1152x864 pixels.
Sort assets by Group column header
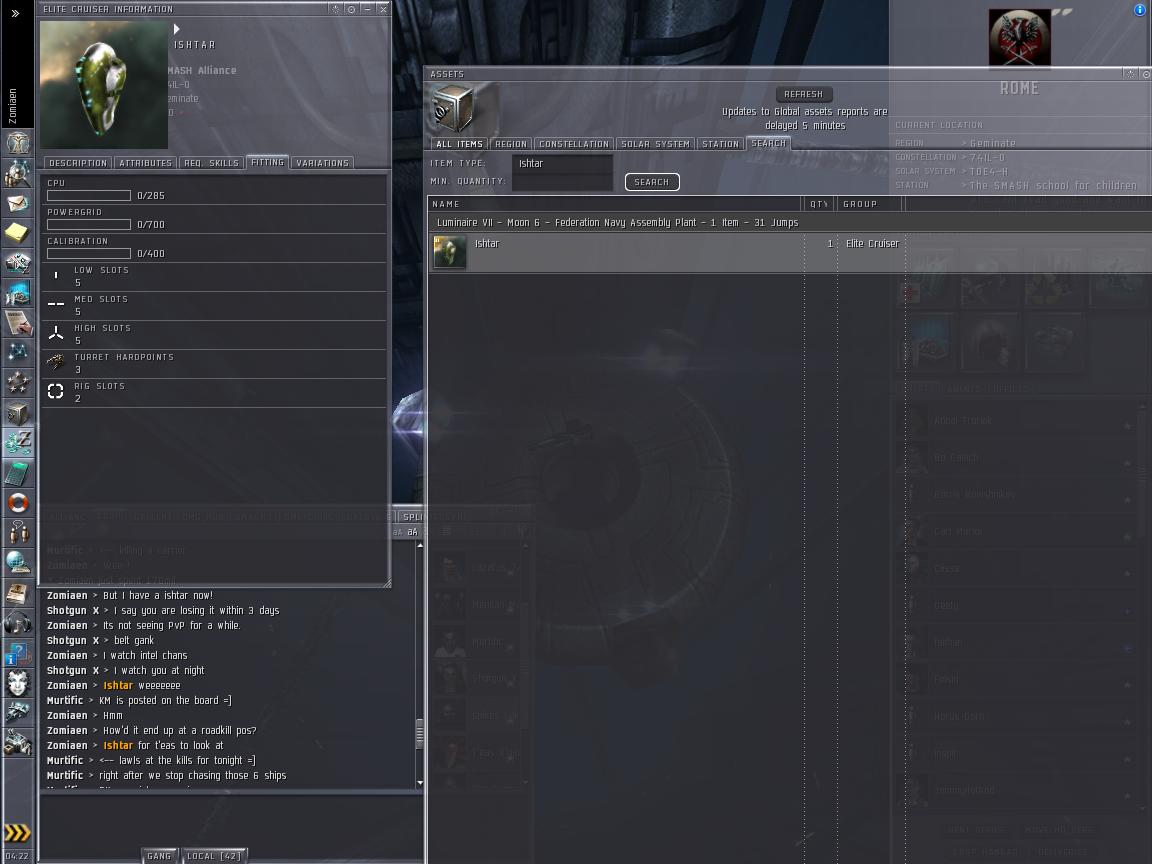tap(870, 204)
